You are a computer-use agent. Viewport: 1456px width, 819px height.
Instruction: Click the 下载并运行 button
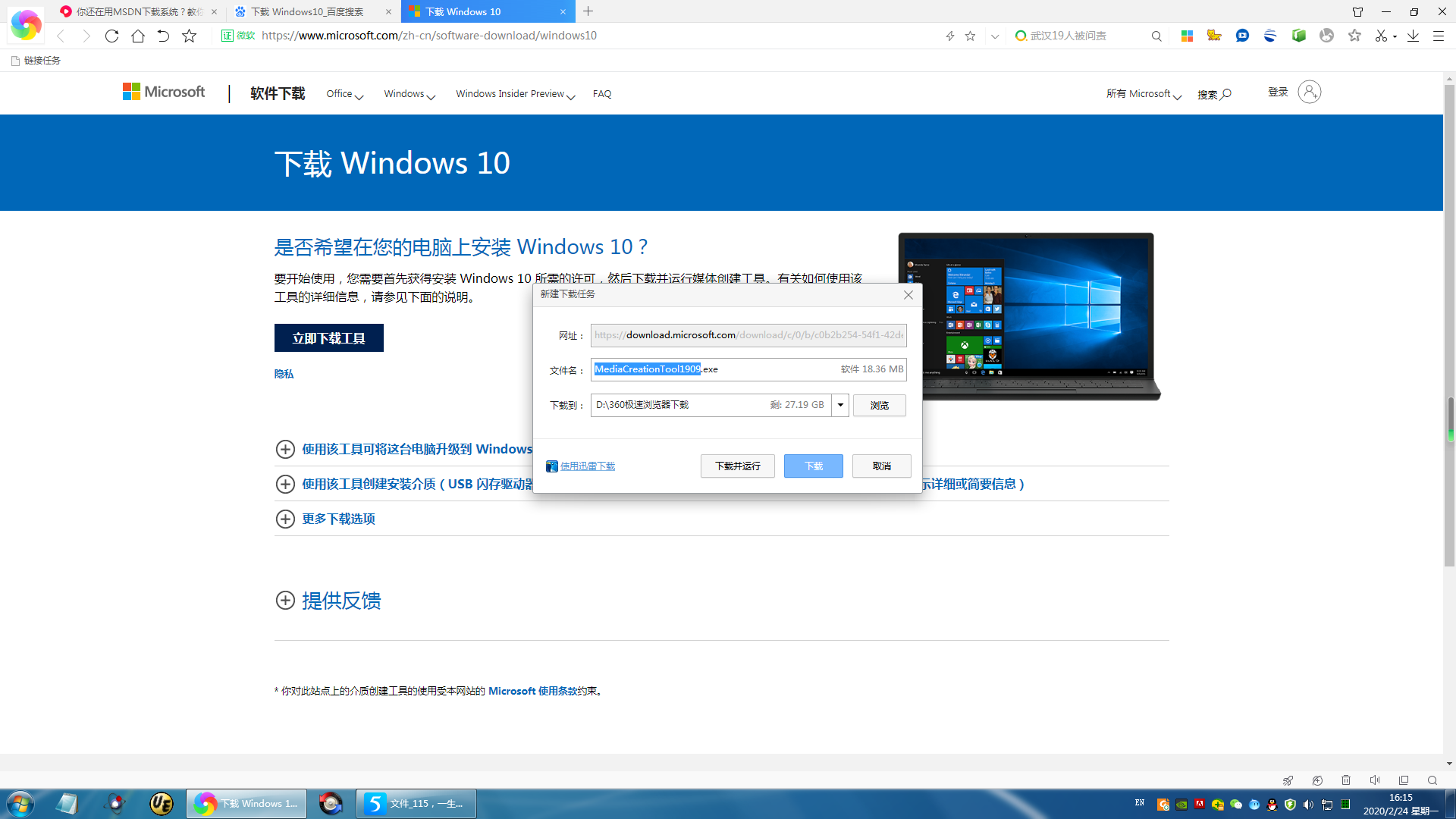tap(737, 466)
